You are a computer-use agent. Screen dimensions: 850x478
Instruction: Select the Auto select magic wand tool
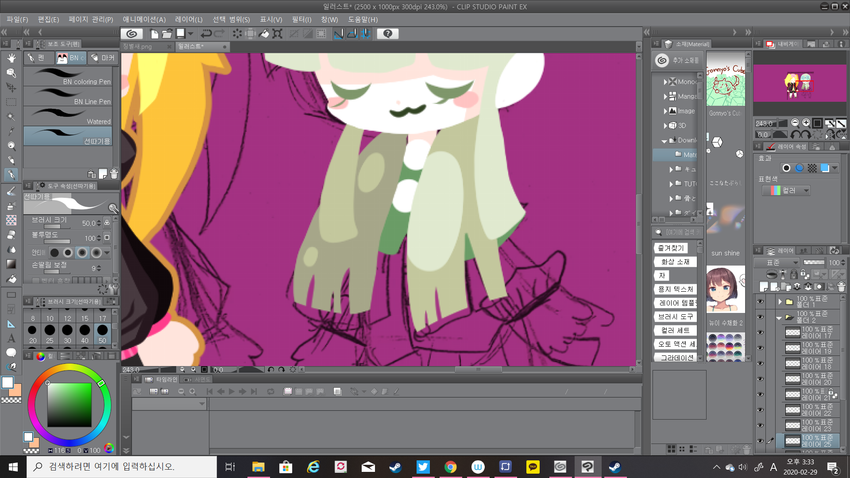pyautogui.click(x=11, y=117)
